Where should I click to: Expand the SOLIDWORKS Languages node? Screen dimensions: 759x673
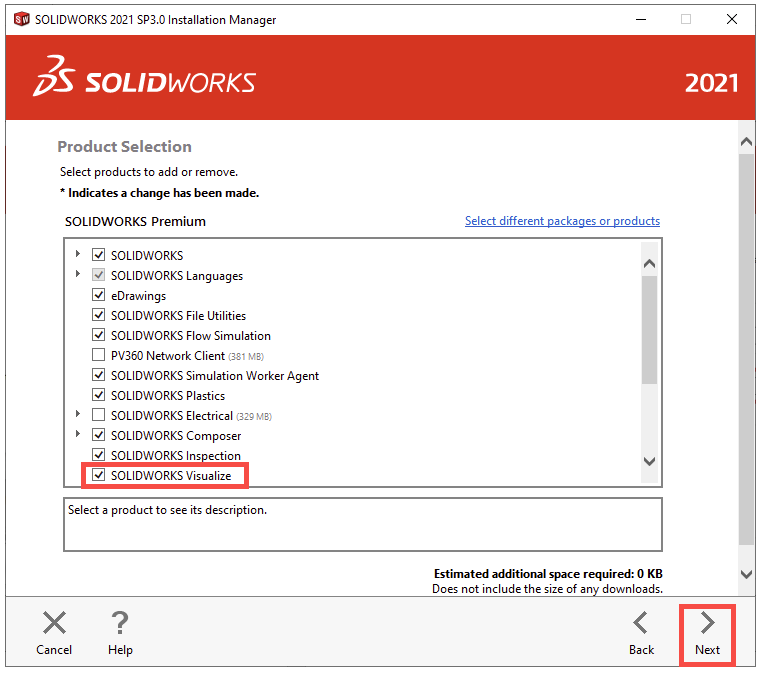tap(78, 274)
